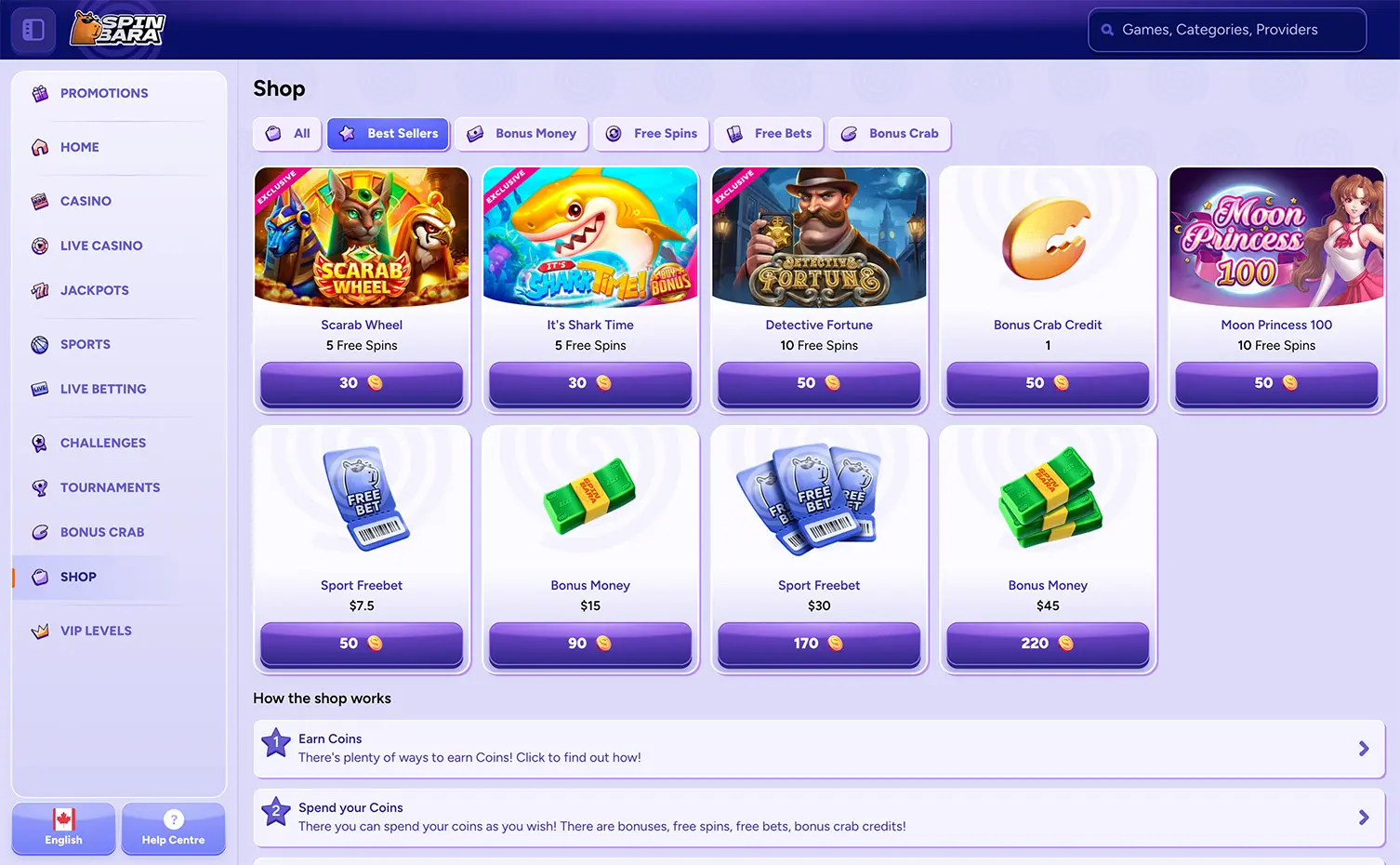Select the Free Spins filter tab
Viewport: 1400px width, 865px height.
pyautogui.click(x=652, y=134)
